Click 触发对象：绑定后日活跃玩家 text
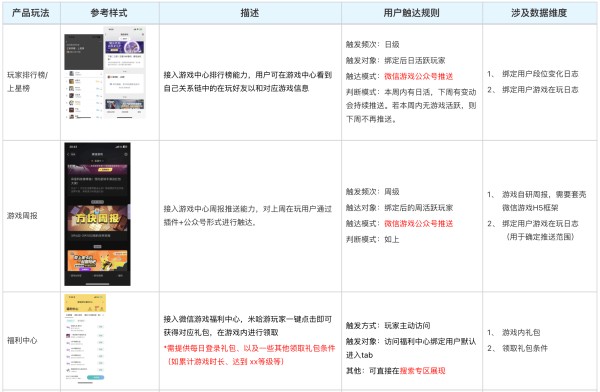 [x=396, y=60]
